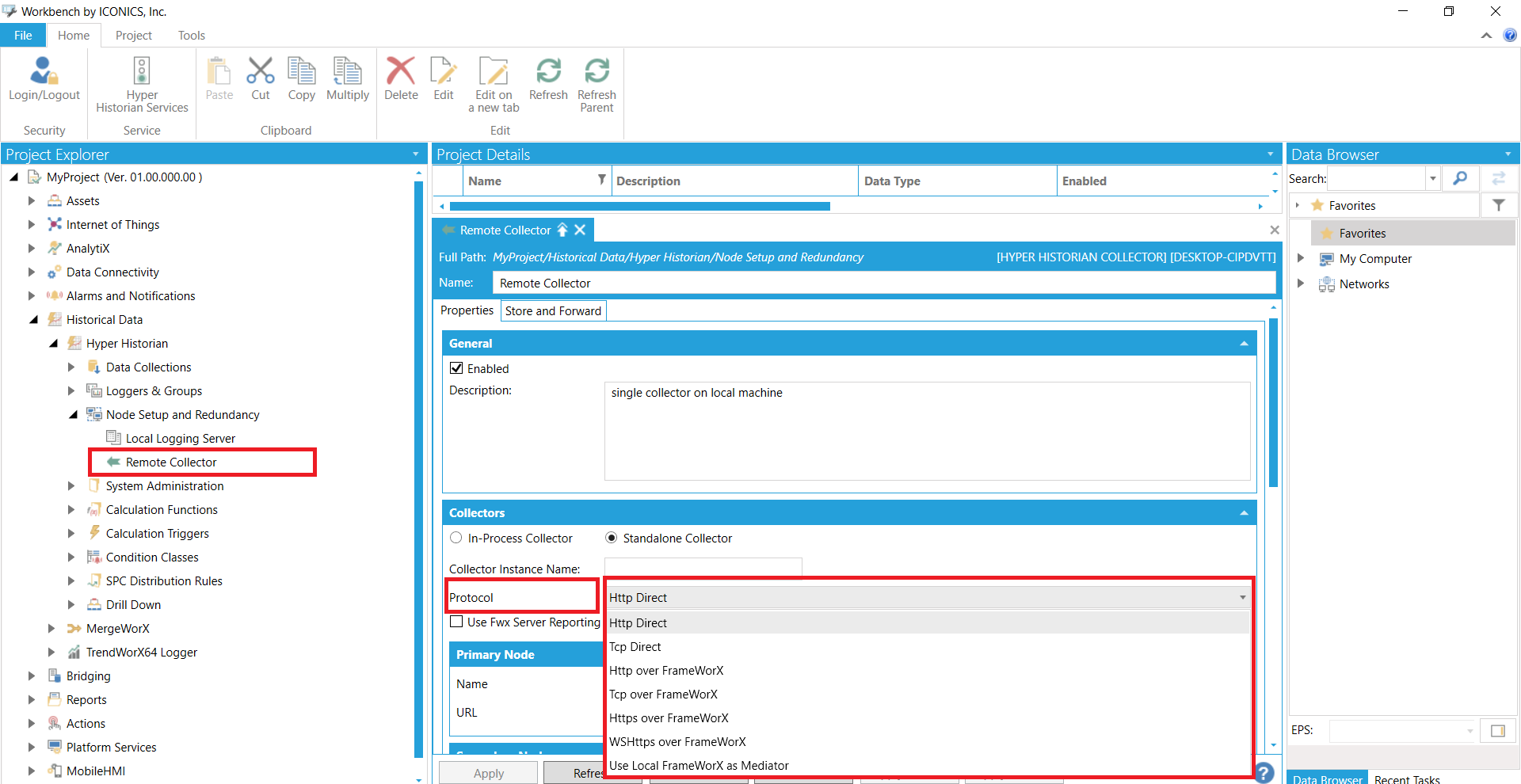The width and height of the screenshot is (1521, 784).
Task: Click the Data Browser search magnifier
Action: click(1459, 179)
